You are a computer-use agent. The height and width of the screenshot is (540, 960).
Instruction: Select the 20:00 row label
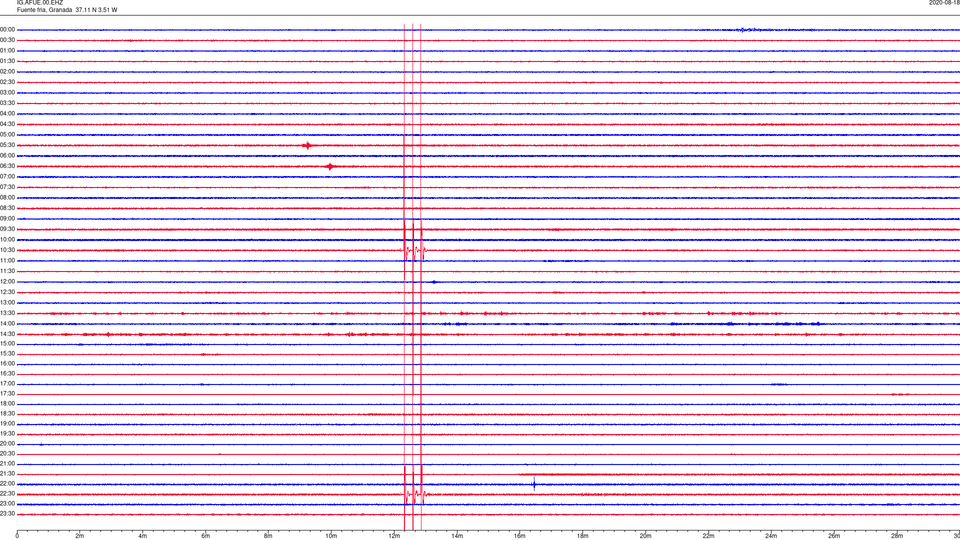tap(7, 444)
